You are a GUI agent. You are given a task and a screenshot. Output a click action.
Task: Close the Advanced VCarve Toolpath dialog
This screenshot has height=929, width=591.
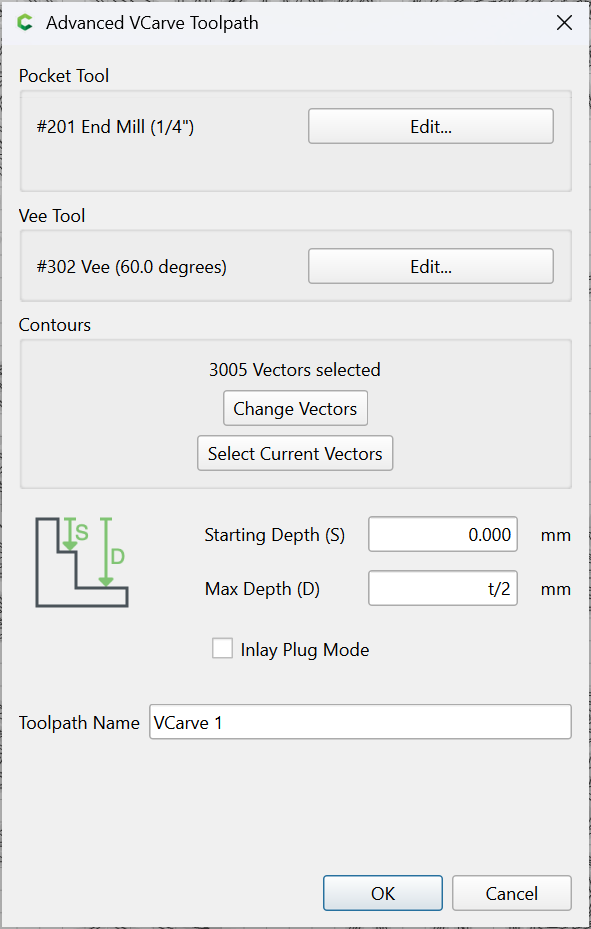[564, 23]
